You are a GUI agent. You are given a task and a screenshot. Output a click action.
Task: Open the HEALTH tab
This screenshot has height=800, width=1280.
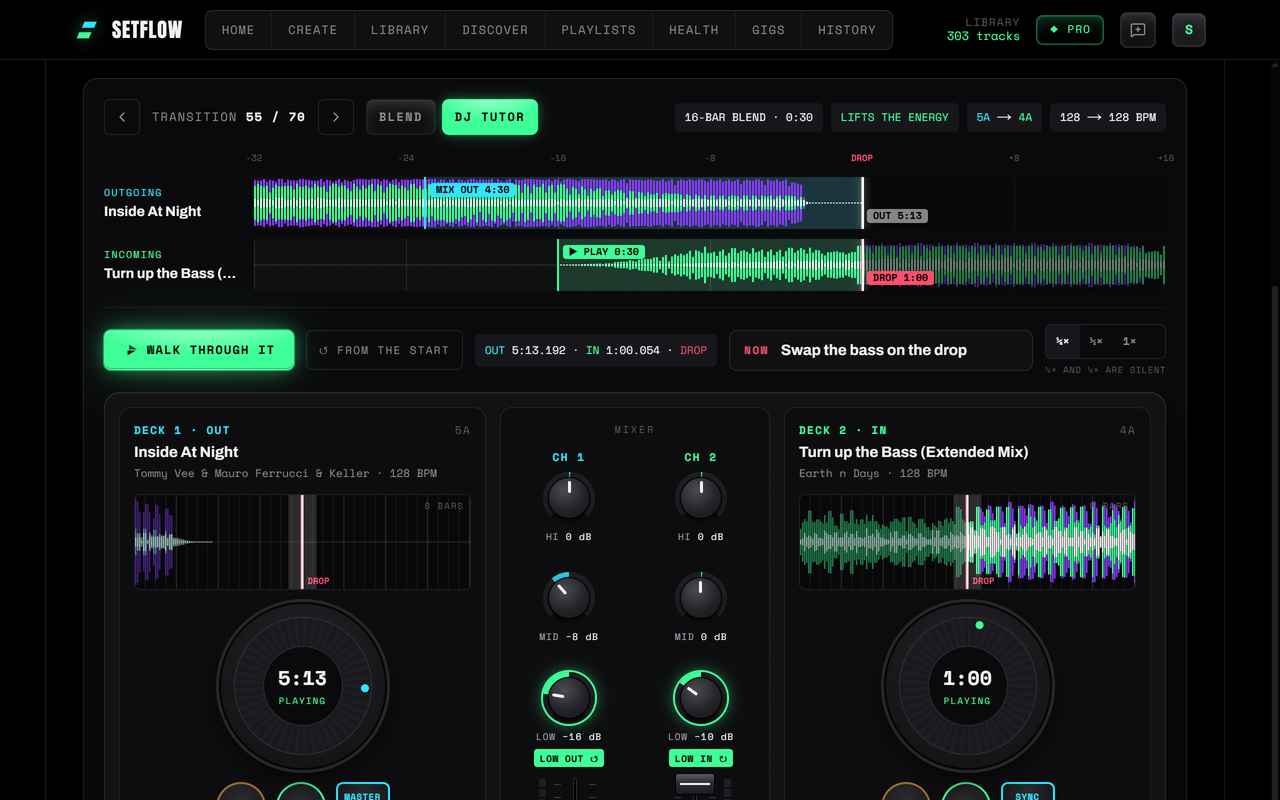[x=694, y=30]
